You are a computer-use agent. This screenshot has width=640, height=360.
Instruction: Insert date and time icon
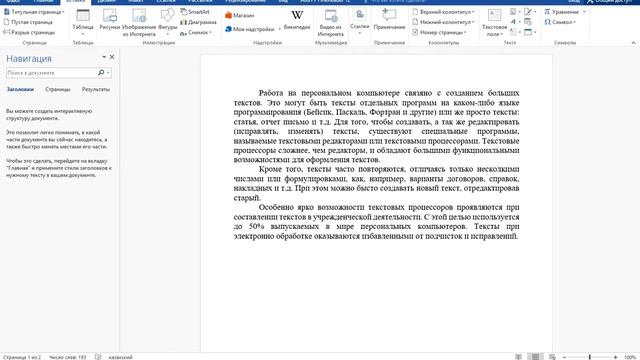(528, 22)
